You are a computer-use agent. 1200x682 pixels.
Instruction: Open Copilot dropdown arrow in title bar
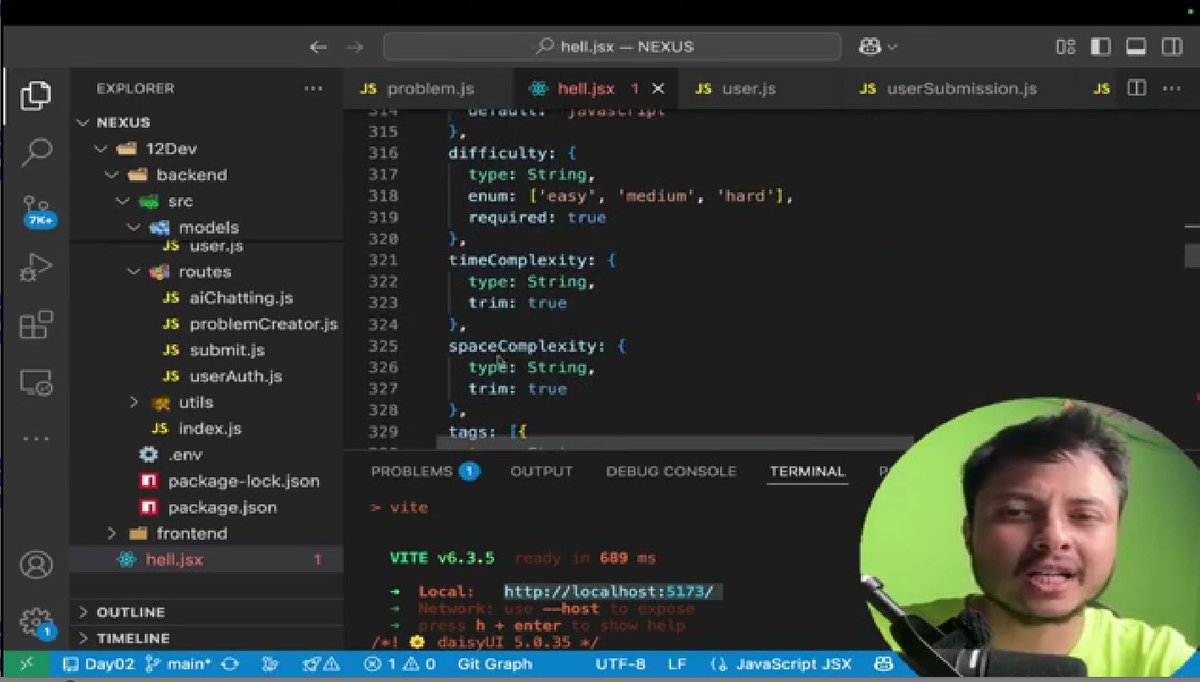892,46
